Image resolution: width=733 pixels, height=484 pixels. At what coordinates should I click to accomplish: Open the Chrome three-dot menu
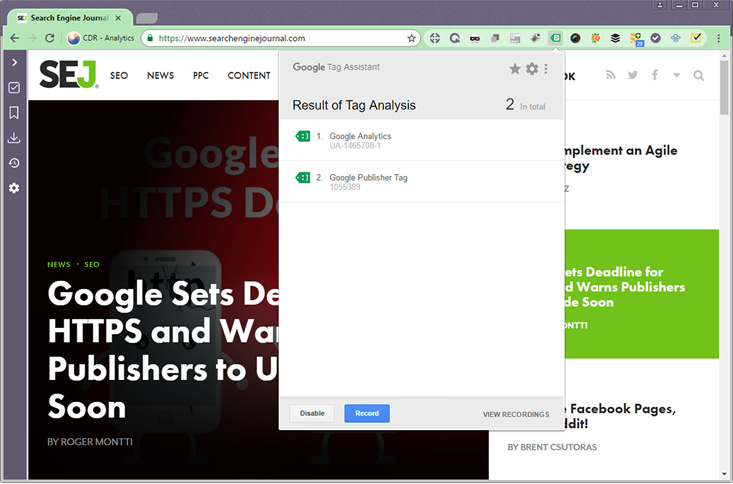point(719,38)
